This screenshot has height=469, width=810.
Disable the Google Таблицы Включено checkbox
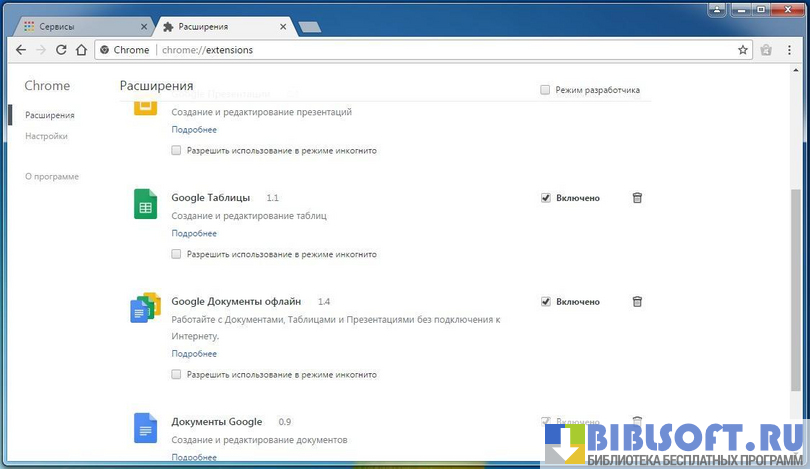pos(546,198)
